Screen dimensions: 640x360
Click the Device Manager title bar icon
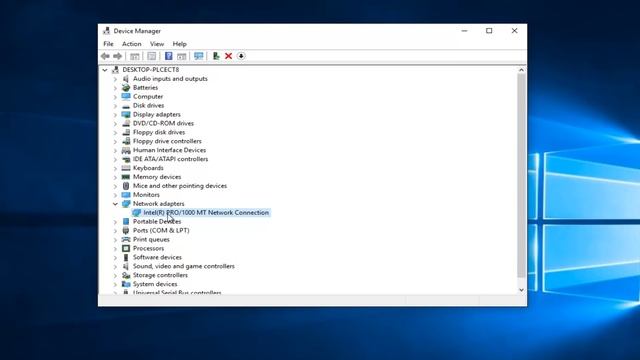[107, 31]
